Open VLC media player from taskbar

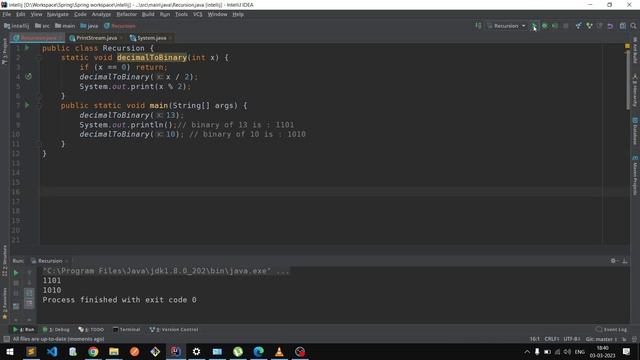click(279, 352)
